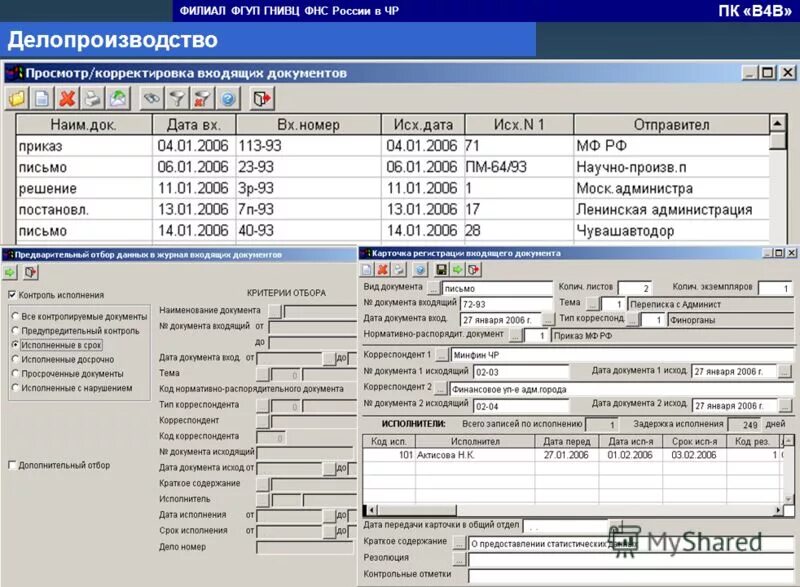Delete record with red X in main toolbar

(67, 98)
